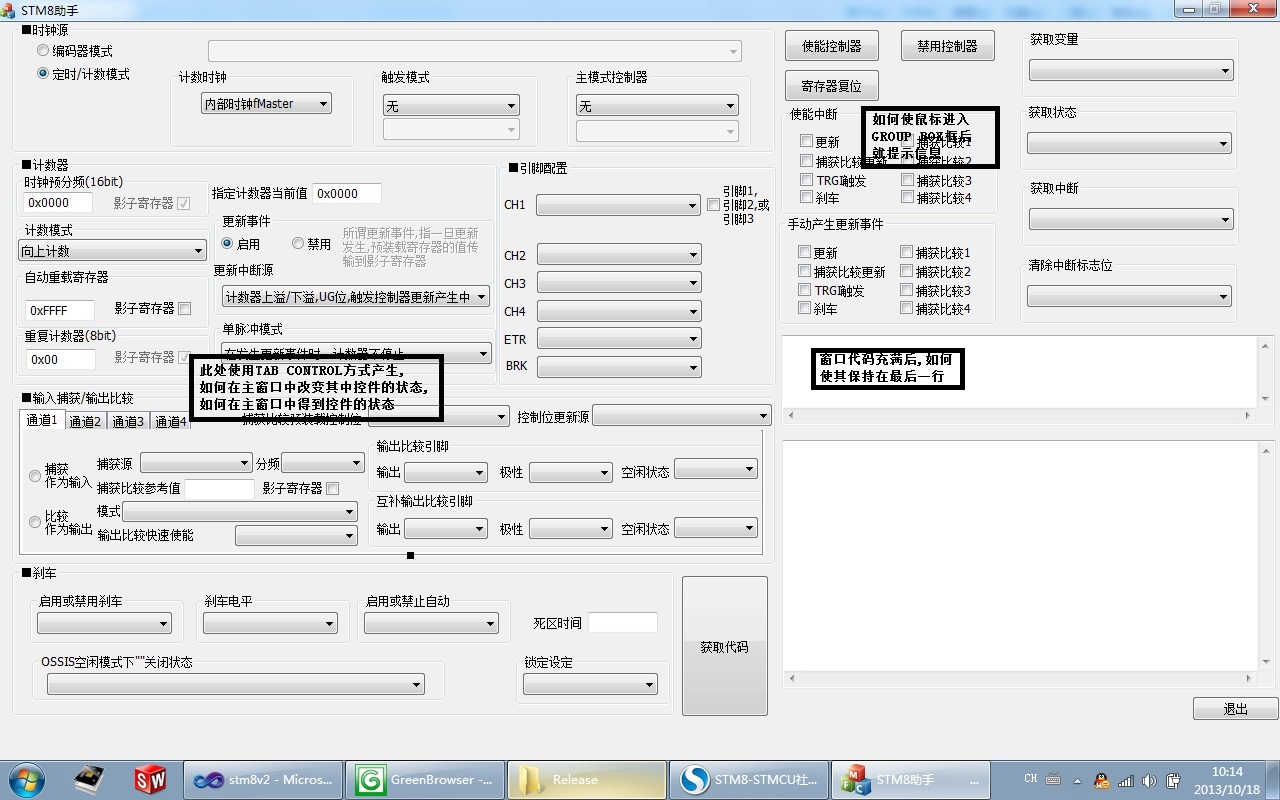Viewport: 1280px width, 800px height.
Task: Check 刹车 under 手动产生更新事件
Action: (805, 309)
